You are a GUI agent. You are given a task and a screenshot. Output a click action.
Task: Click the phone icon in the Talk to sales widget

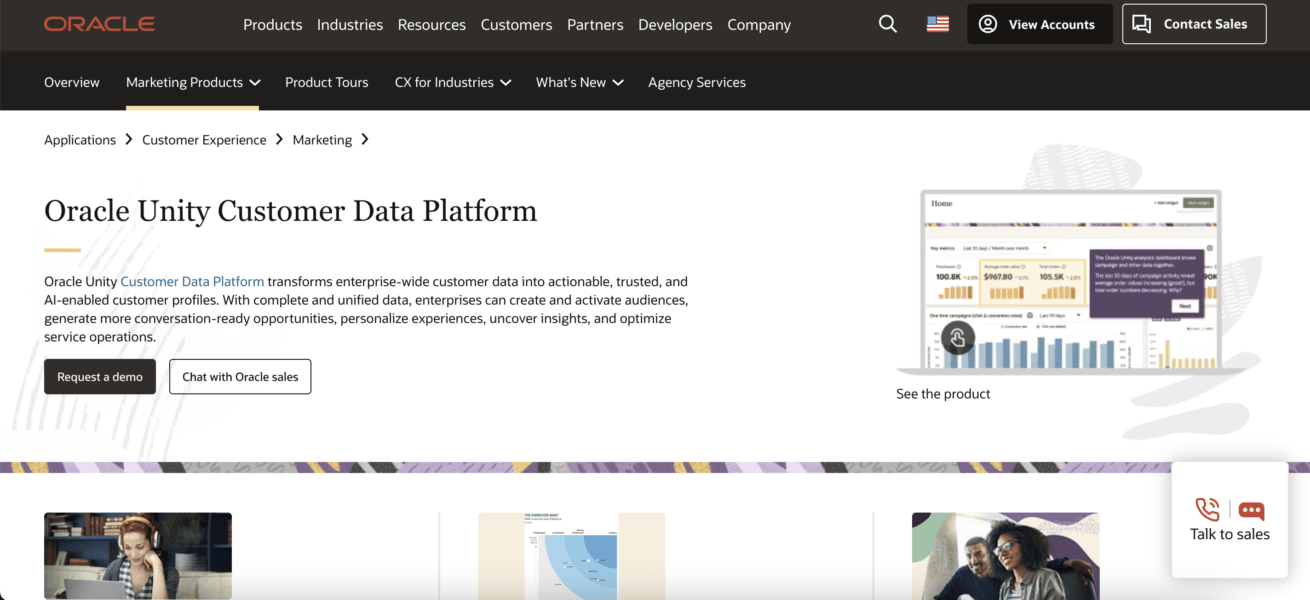(x=1206, y=509)
